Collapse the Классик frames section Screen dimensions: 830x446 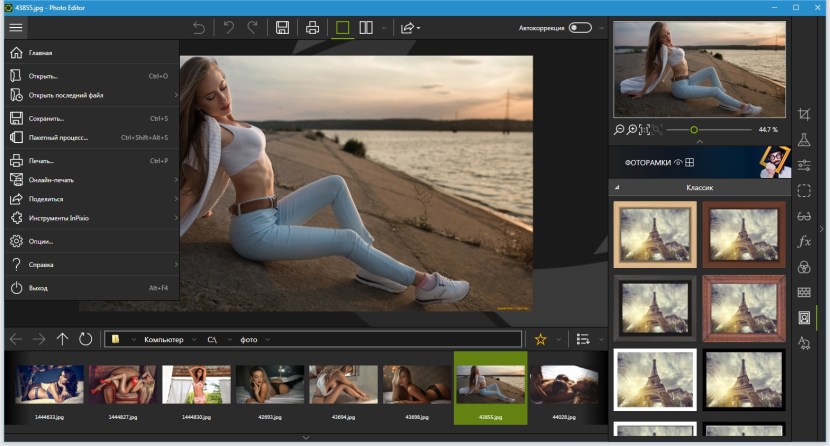(617, 188)
